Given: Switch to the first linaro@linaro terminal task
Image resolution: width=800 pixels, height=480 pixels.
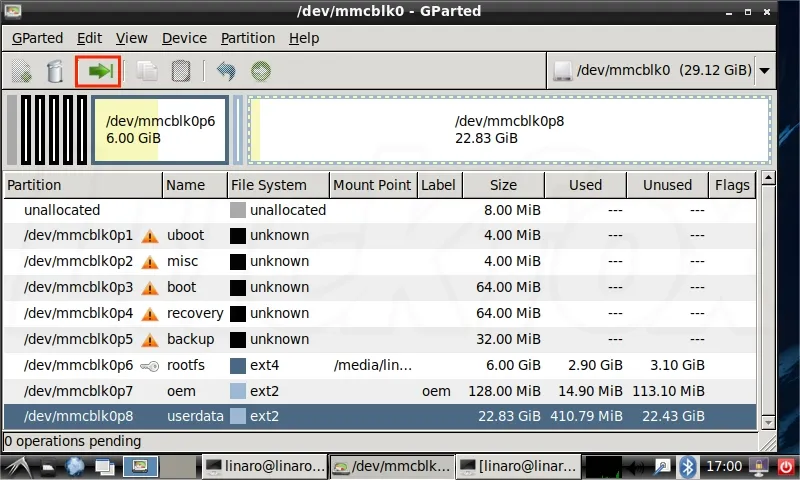Looking at the screenshot, I should [x=264, y=466].
